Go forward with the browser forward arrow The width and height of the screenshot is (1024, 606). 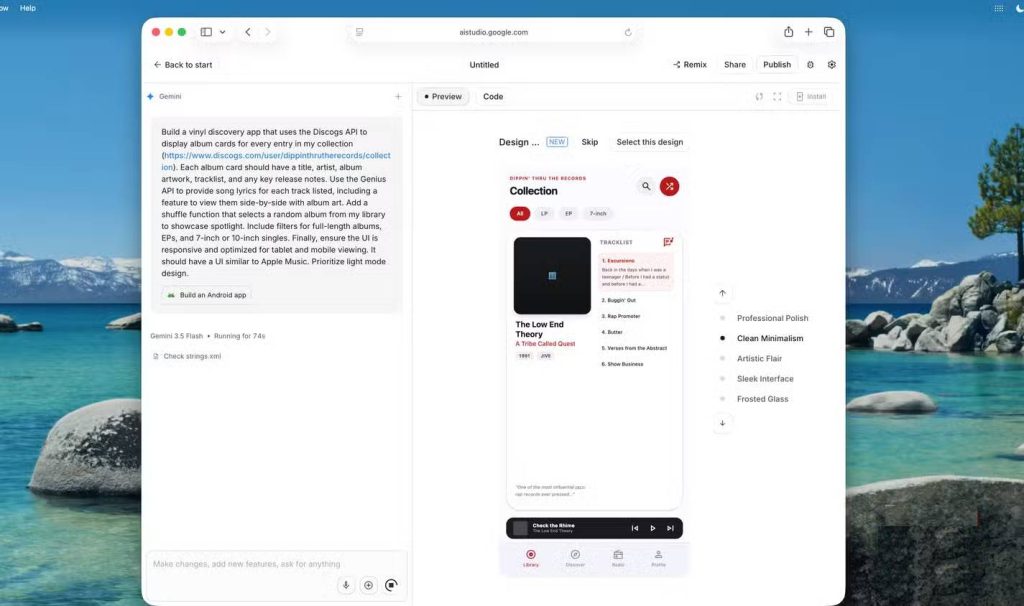(268, 32)
